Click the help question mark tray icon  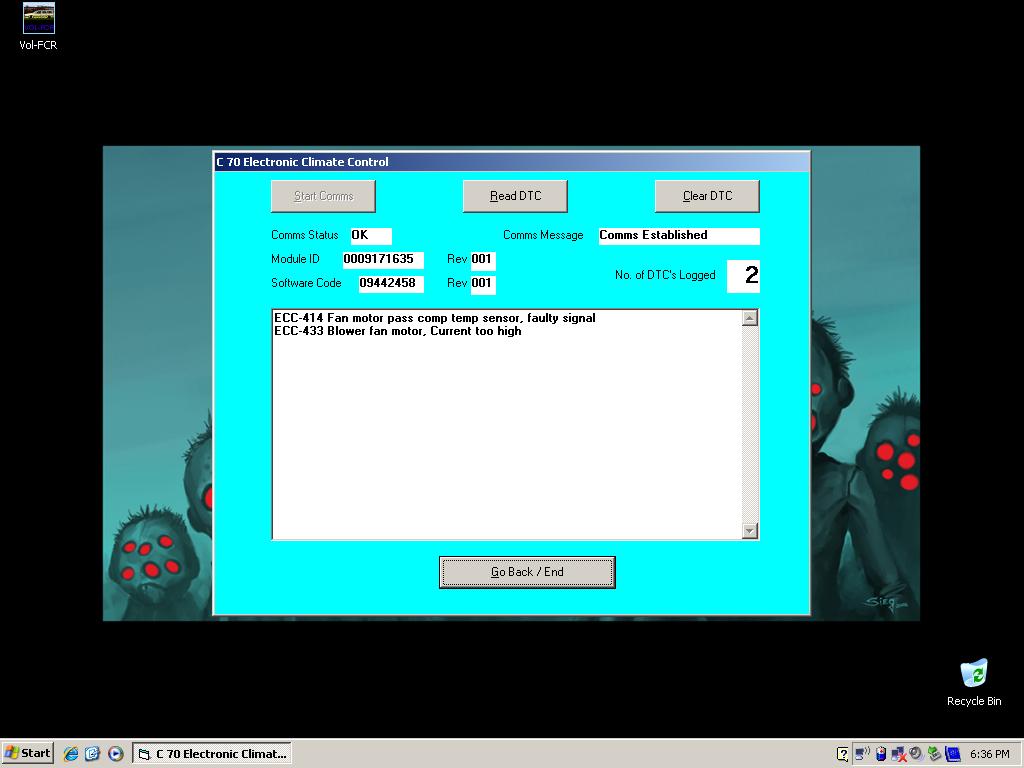point(843,754)
